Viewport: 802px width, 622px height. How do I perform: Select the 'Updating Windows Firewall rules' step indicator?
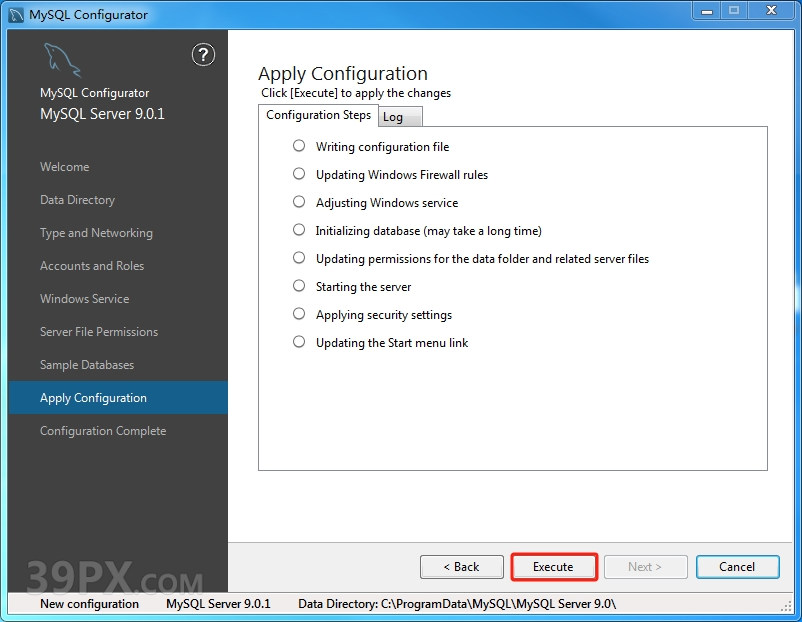pyautogui.click(x=298, y=174)
